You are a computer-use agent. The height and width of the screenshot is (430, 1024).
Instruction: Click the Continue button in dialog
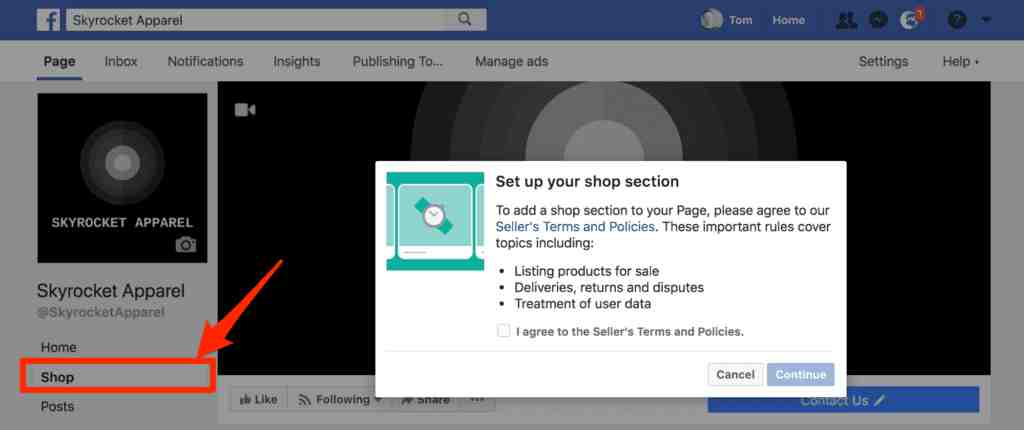[801, 374]
